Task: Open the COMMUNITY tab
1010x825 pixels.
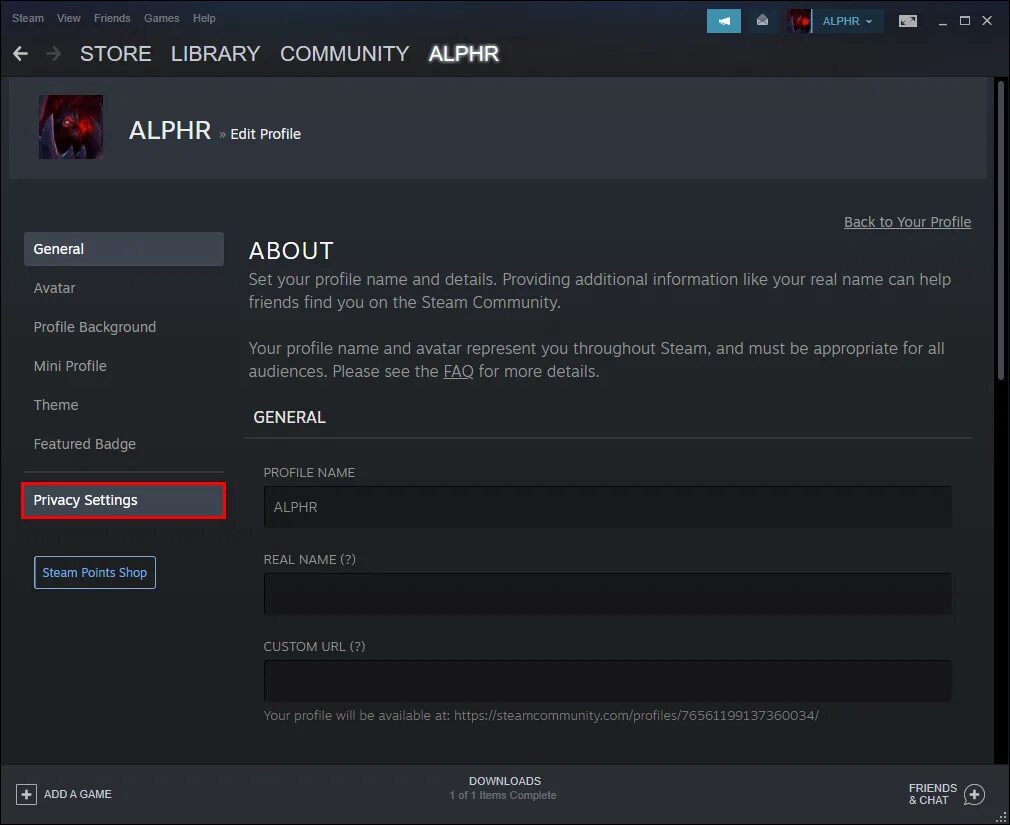Action: coord(345,53)
